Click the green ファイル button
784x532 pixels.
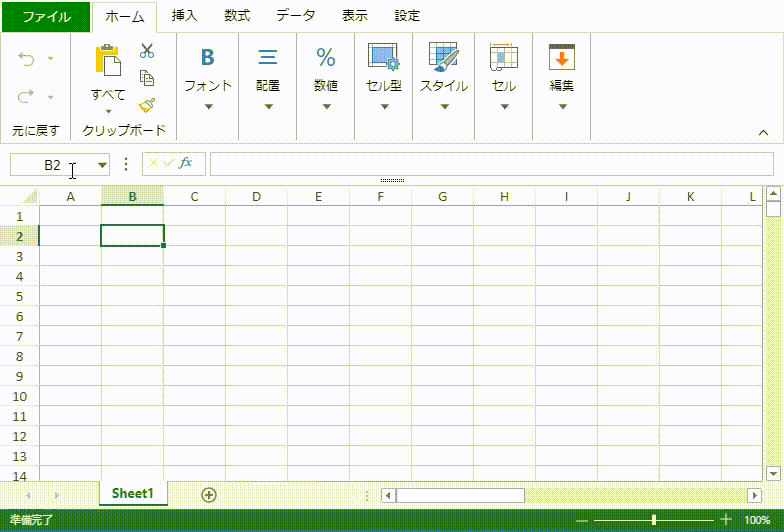tap(46, 16)
